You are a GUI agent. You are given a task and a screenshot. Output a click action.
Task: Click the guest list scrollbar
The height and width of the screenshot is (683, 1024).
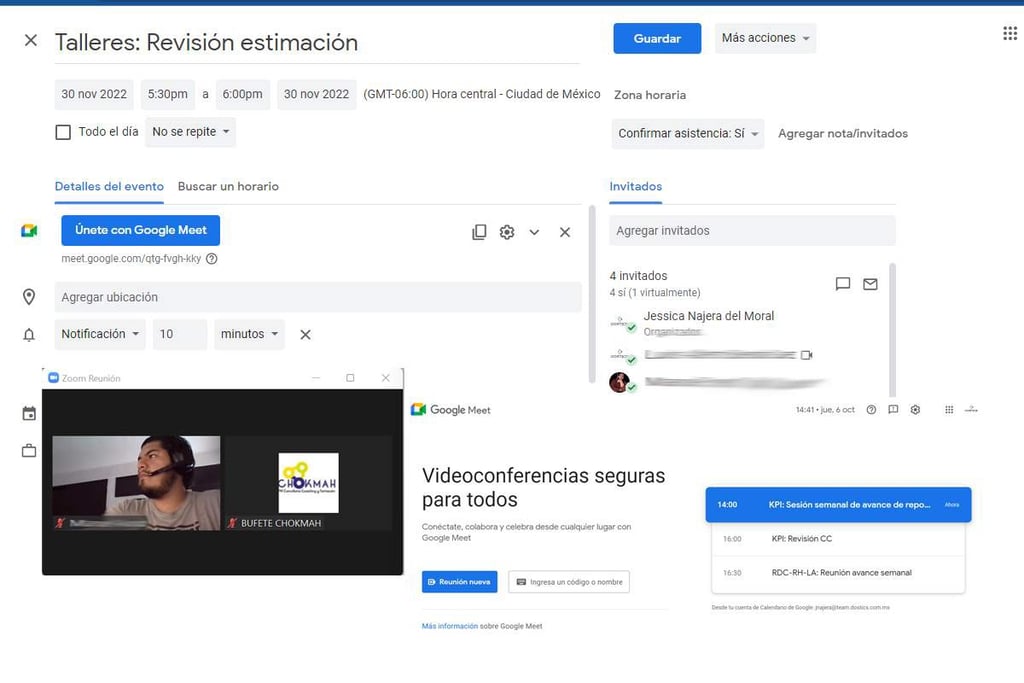(892, 330)
